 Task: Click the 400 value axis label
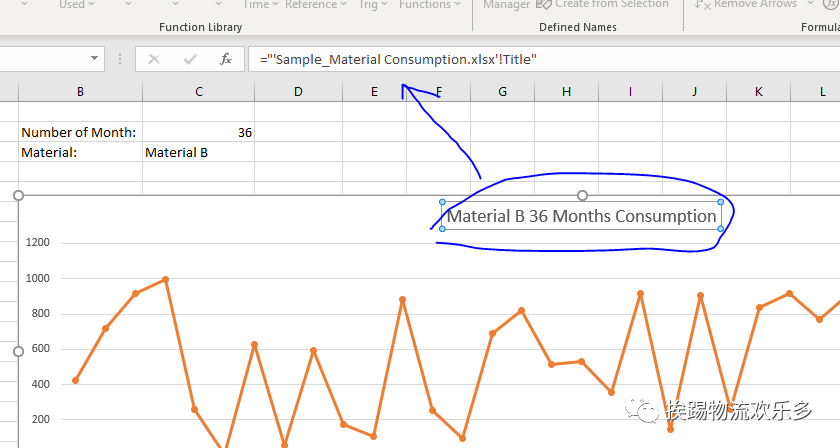(41, 384)
